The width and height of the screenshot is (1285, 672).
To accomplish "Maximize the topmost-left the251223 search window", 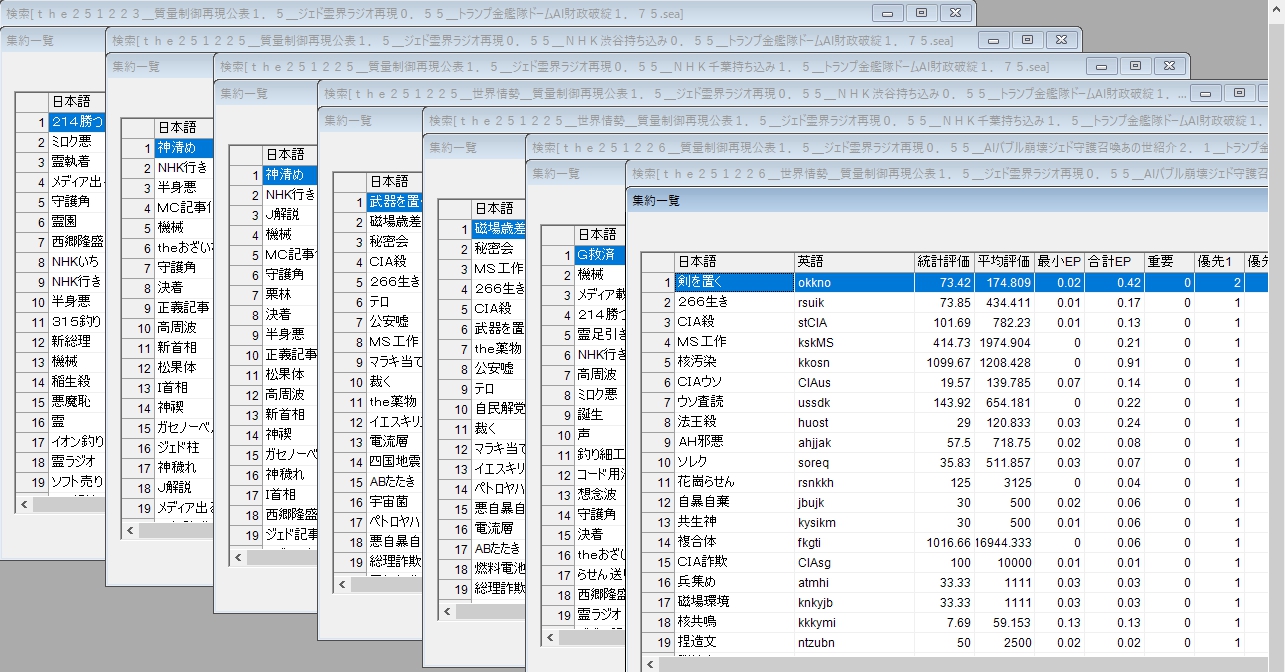I will [x=921, y=13].
